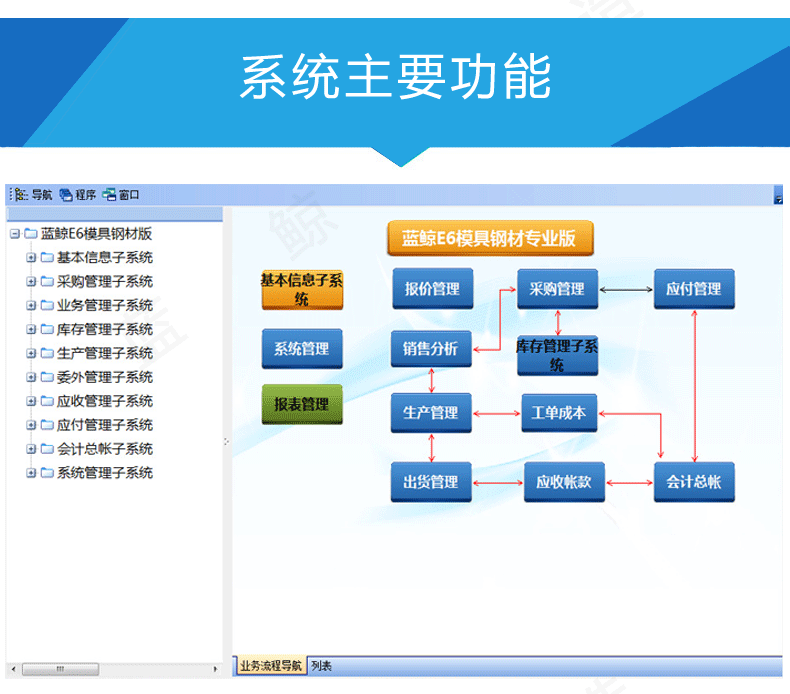Open the 工单成本 flow button

pos(559,413)
